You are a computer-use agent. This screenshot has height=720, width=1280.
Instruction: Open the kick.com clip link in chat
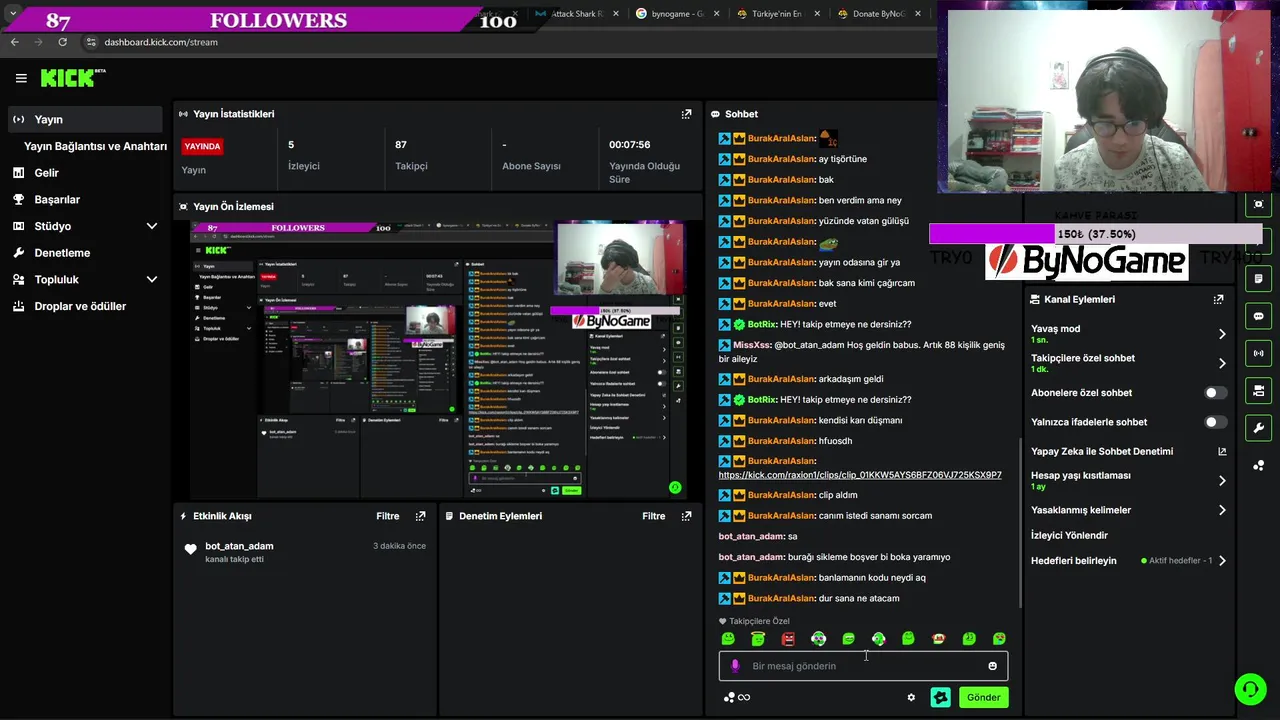coord(860,475)
